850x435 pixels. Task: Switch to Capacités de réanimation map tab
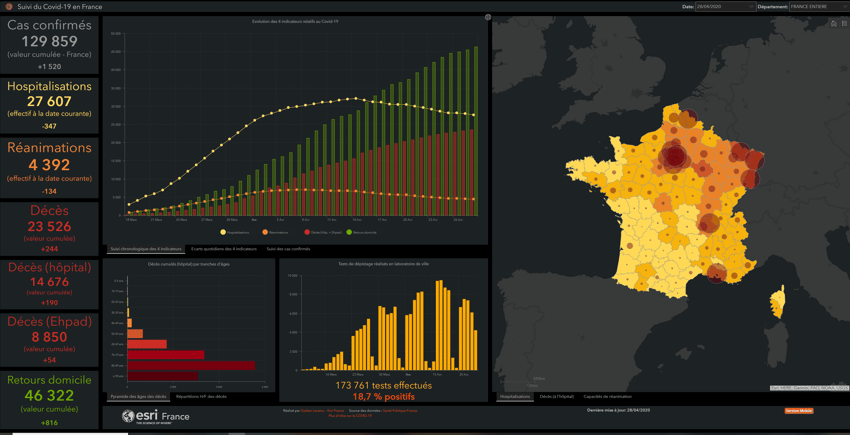[x=607, y=396]
